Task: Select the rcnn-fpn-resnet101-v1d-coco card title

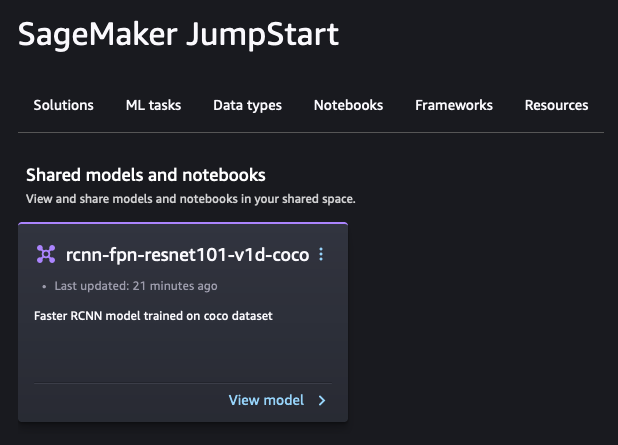Action: 187,255
